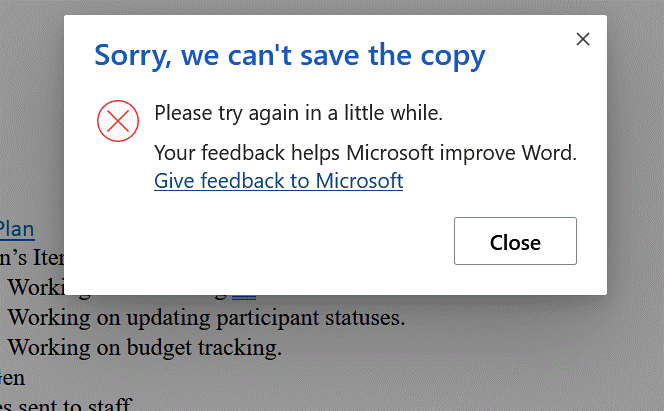Click the Close button in the dialog
The image size is (664, 411).
(x=515, y=241)
